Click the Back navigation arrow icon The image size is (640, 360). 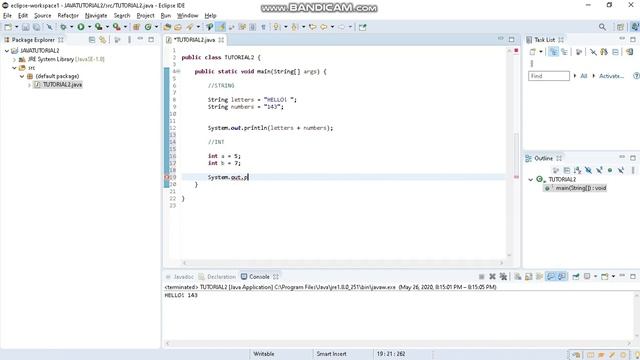[324, 27]
